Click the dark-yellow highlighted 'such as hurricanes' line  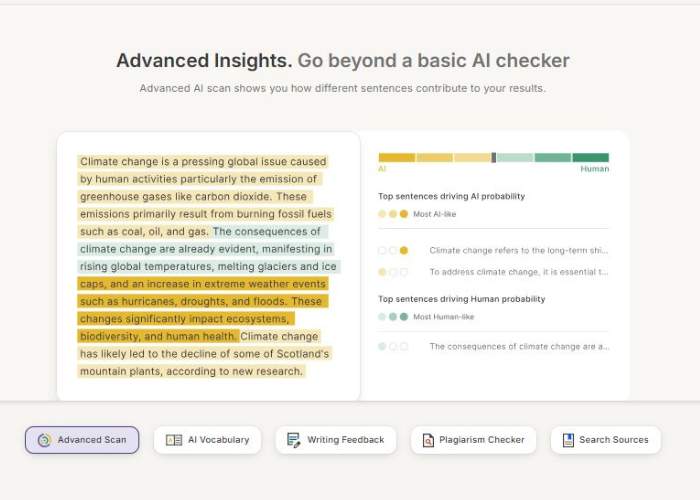203,301
